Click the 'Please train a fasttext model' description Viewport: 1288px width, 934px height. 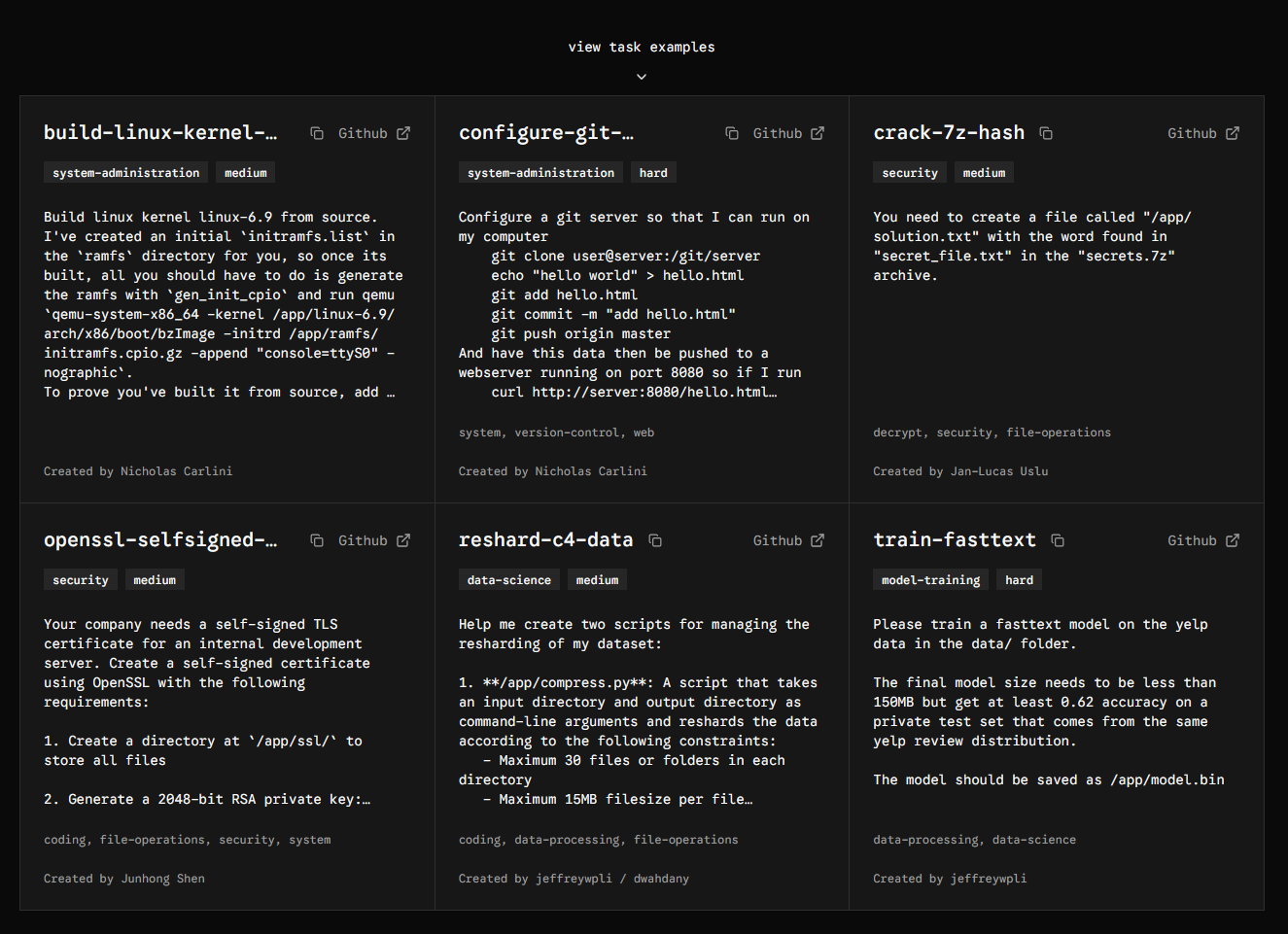click(1049, 702)
